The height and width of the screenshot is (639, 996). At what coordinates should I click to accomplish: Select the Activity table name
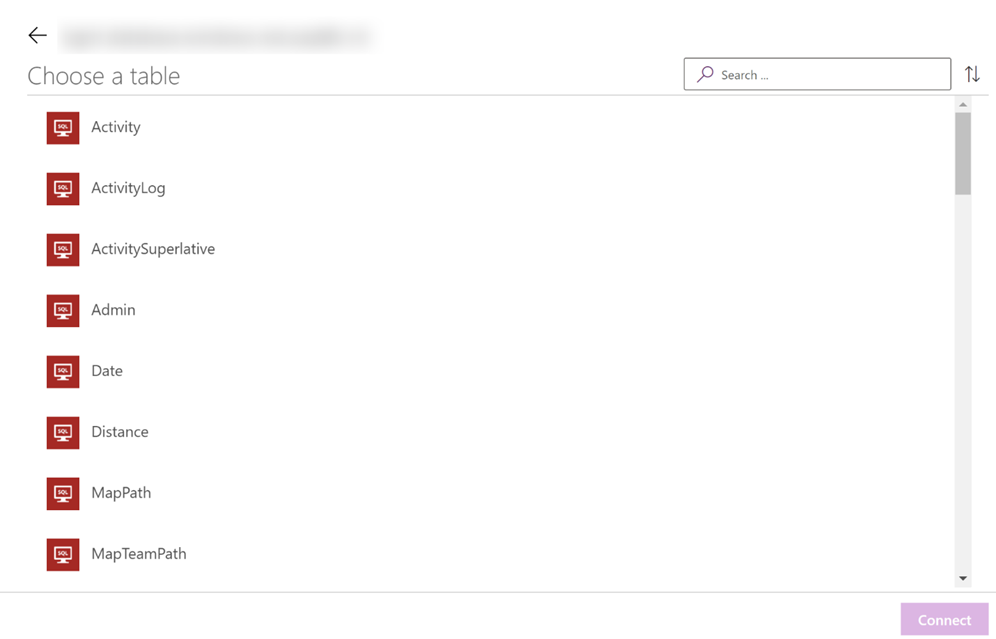coord(116,127)
